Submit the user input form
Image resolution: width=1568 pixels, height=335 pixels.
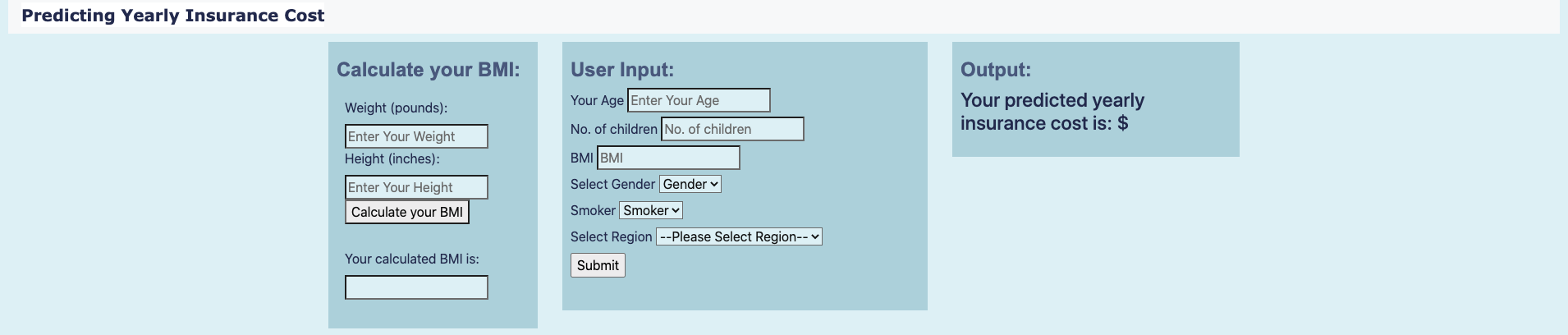coord(598,265)
